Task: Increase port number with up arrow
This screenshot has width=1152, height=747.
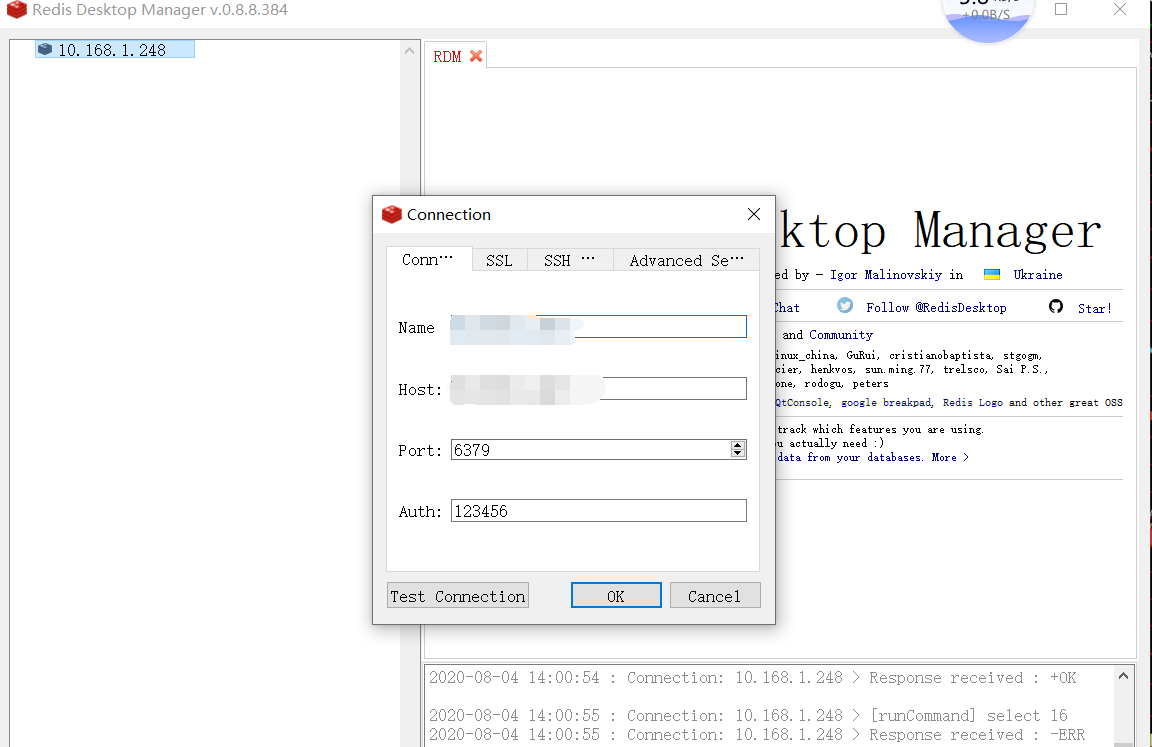Action: [738, 445]
